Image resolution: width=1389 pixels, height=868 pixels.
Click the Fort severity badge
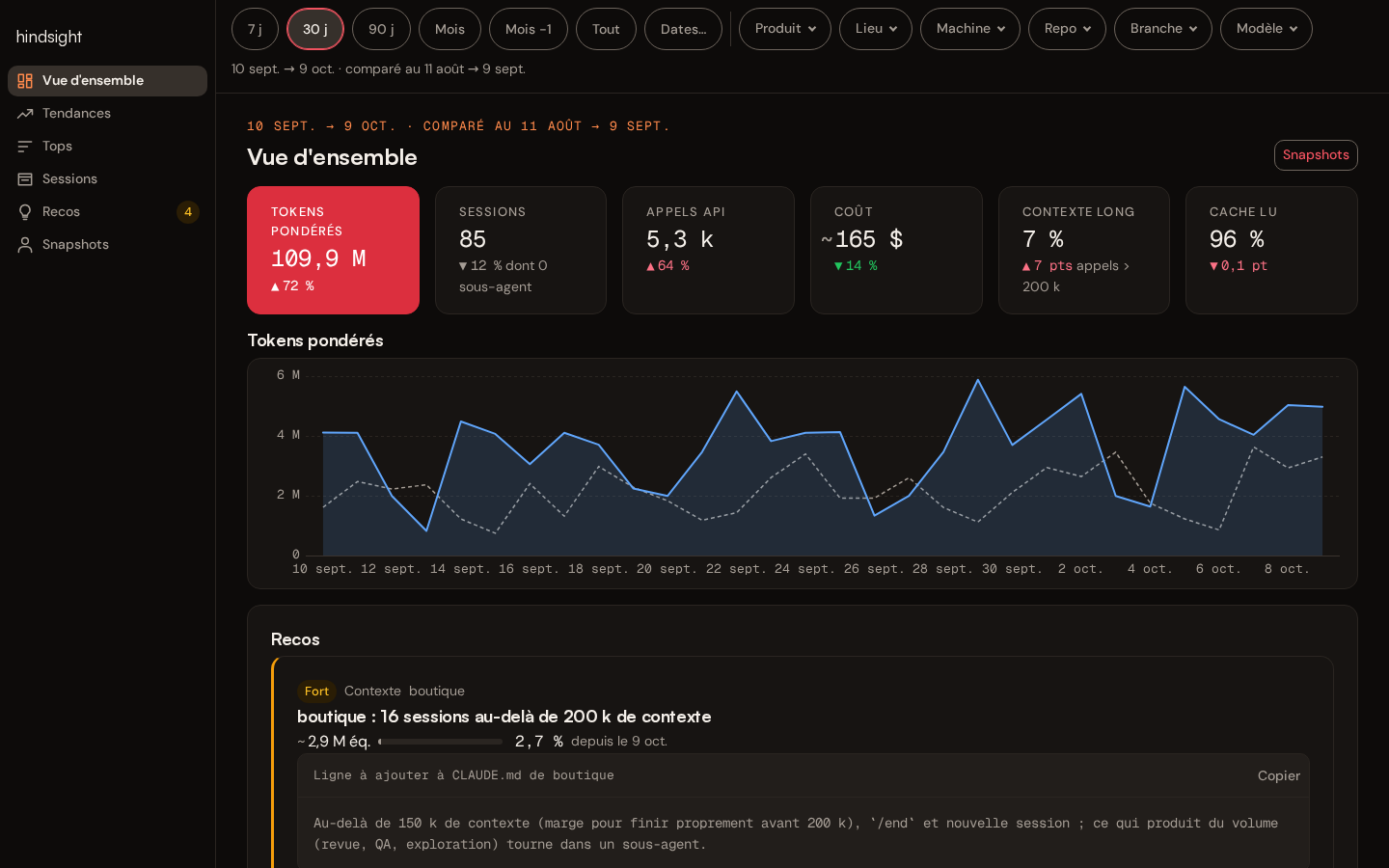(316, 691)
